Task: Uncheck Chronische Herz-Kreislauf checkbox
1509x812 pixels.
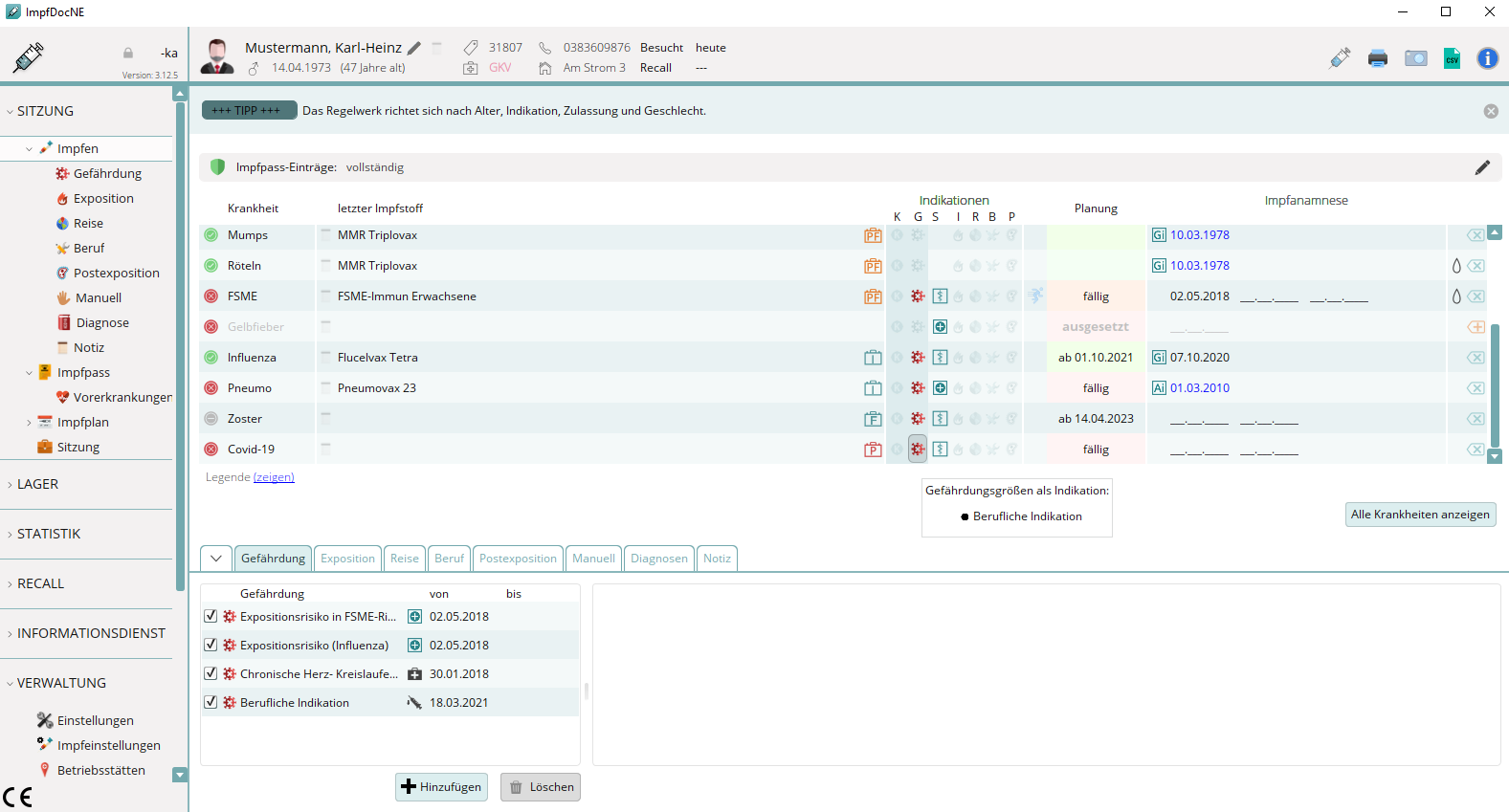Action: pos(211,674)
